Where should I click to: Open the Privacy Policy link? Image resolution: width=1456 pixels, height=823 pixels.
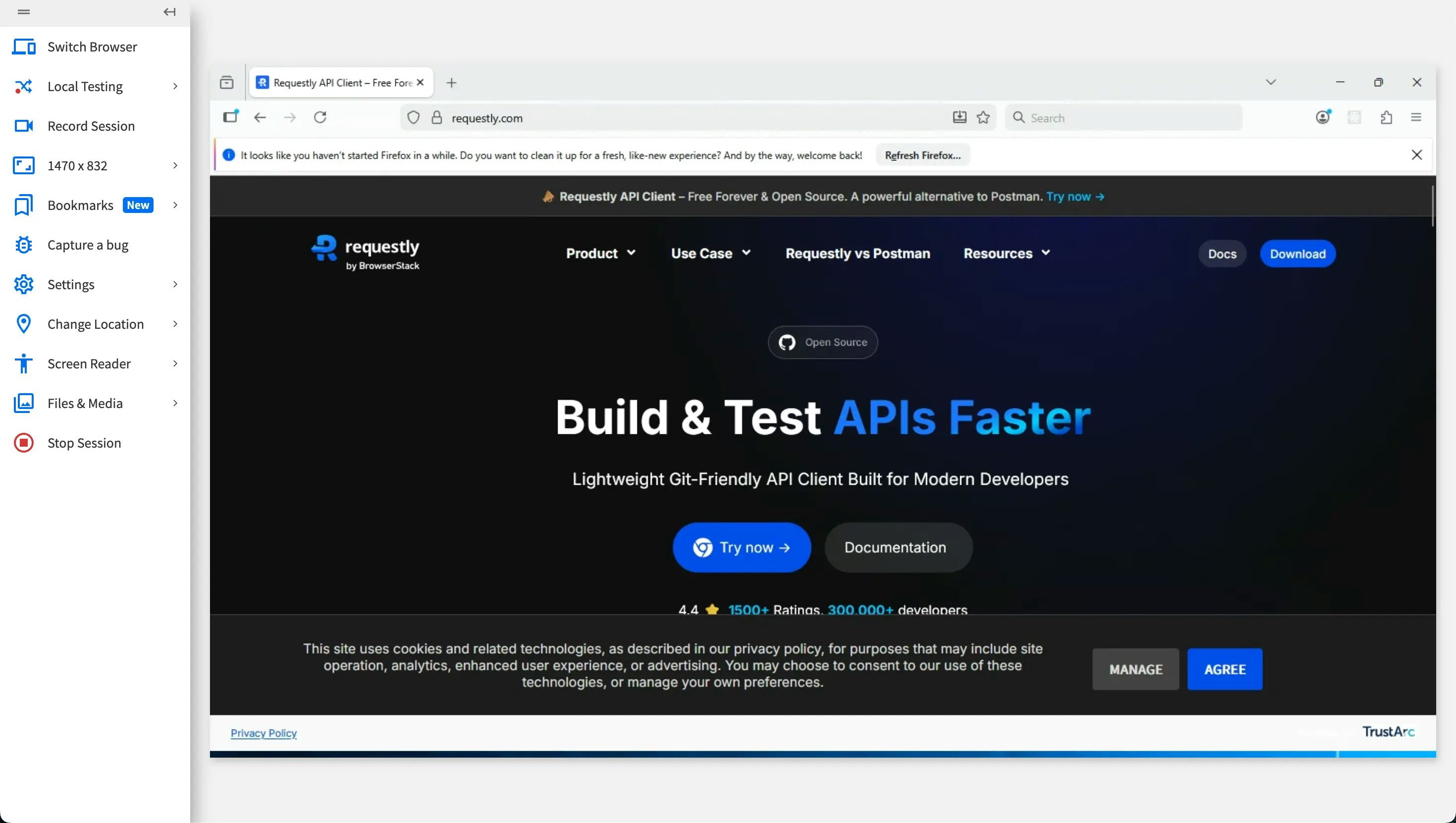point(263,732)
